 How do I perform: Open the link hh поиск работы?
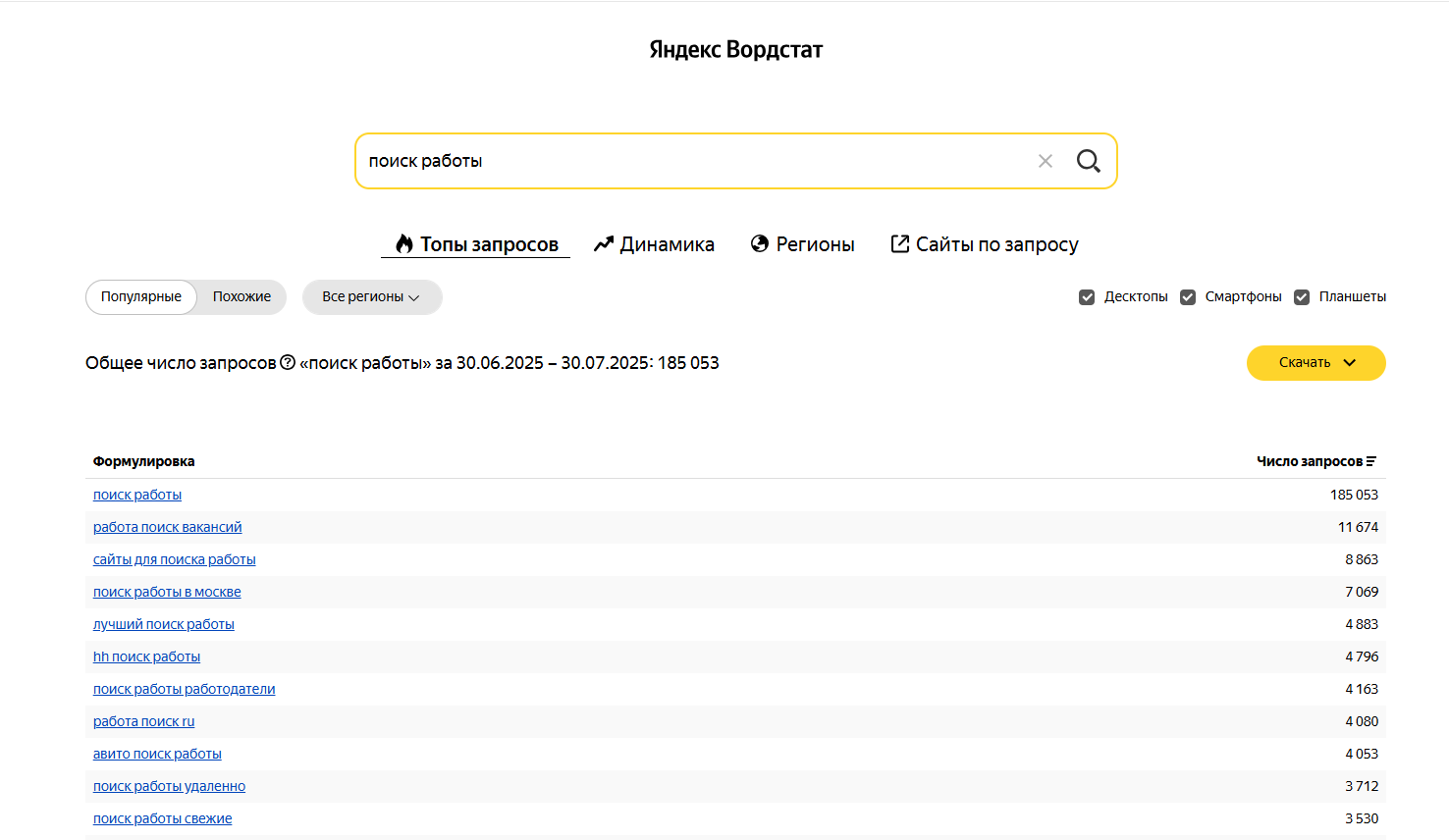click(x=146, y=656)
